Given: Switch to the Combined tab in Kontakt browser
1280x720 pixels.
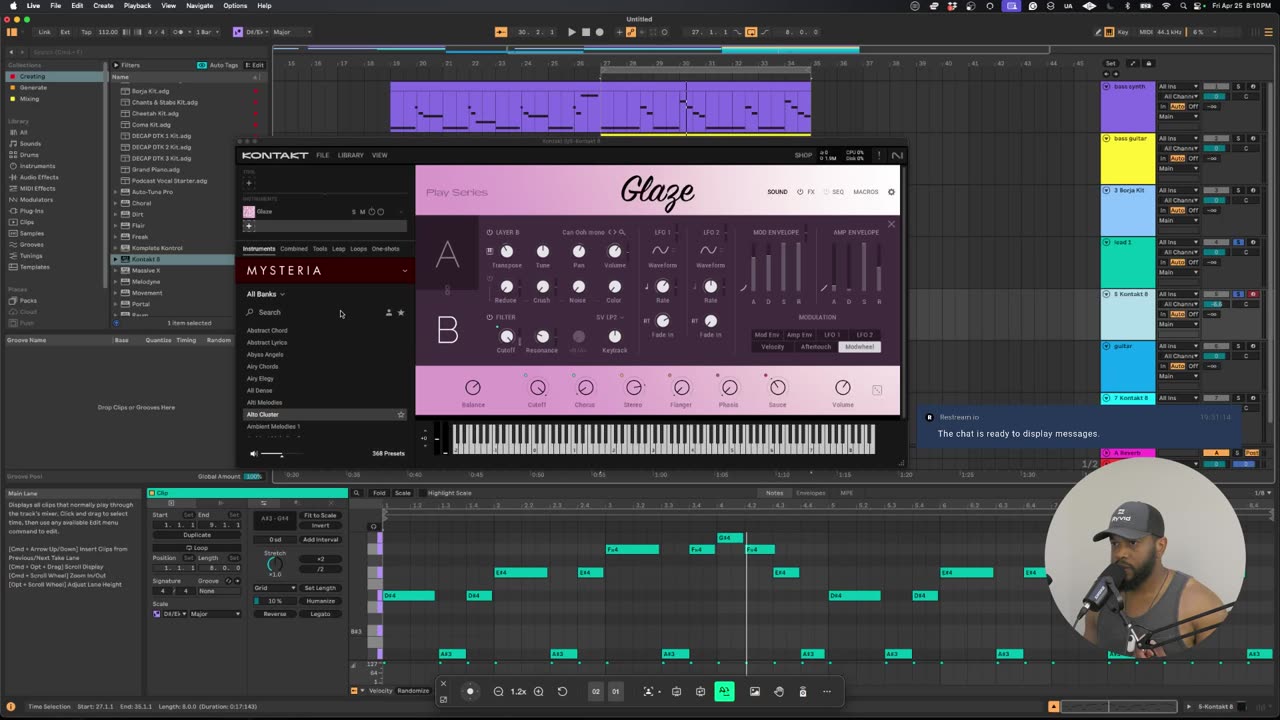Looking at the screenshot, I should 294,248.
